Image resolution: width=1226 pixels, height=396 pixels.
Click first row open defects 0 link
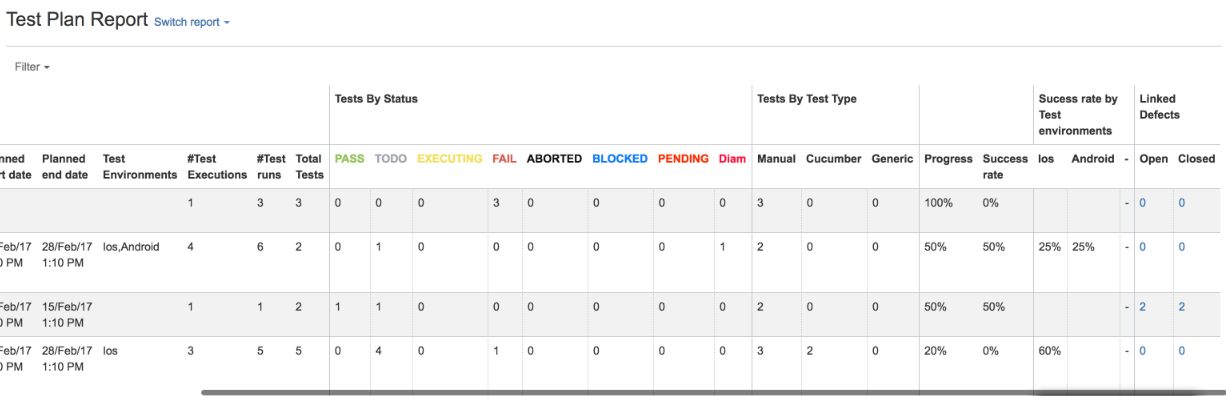[x=1143, y=203]
